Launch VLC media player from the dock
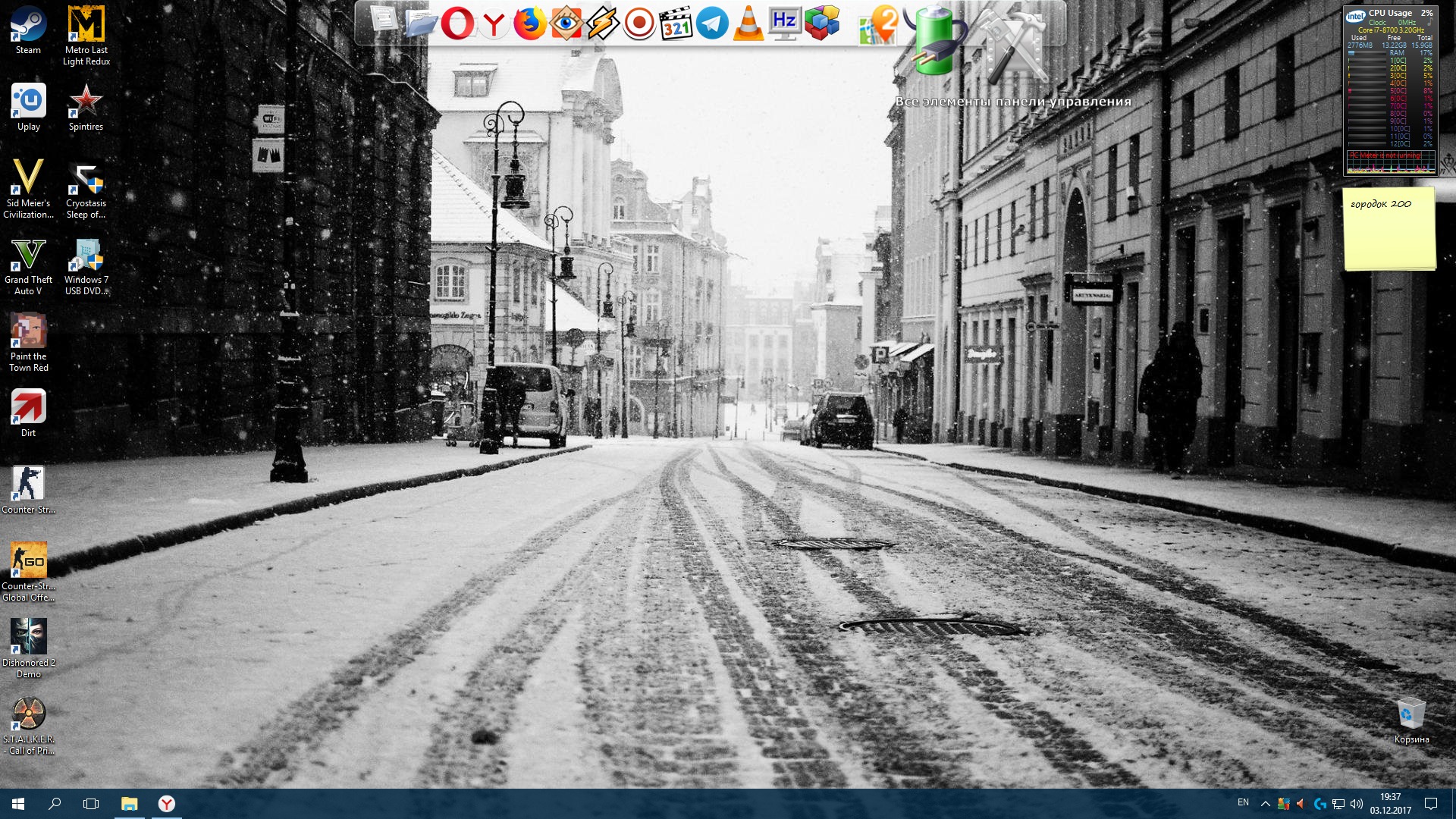 tap(748, 24)
